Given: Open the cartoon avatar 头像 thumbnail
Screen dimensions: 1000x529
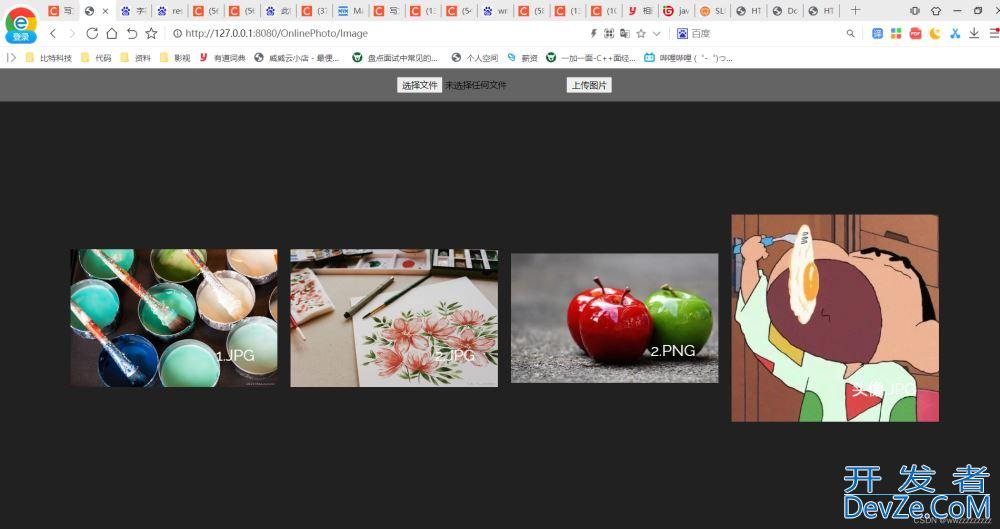Looking at the screenshot, I should click(835, 318).
